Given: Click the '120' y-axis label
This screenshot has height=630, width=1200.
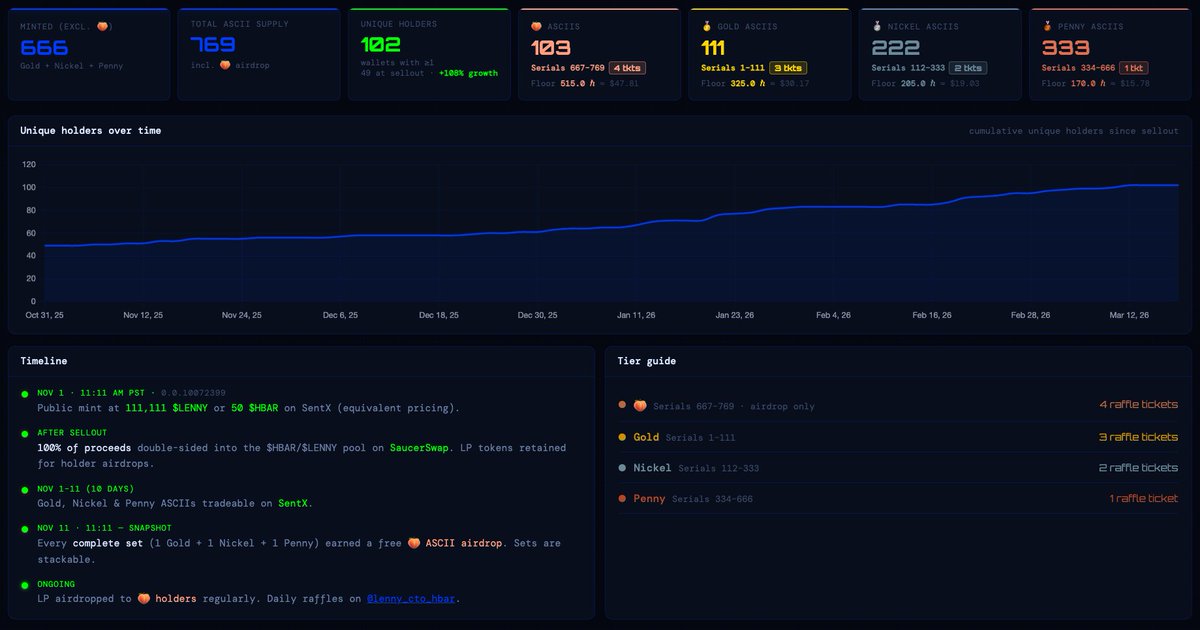Looking at the screenshot, I should tap(28, 164).
